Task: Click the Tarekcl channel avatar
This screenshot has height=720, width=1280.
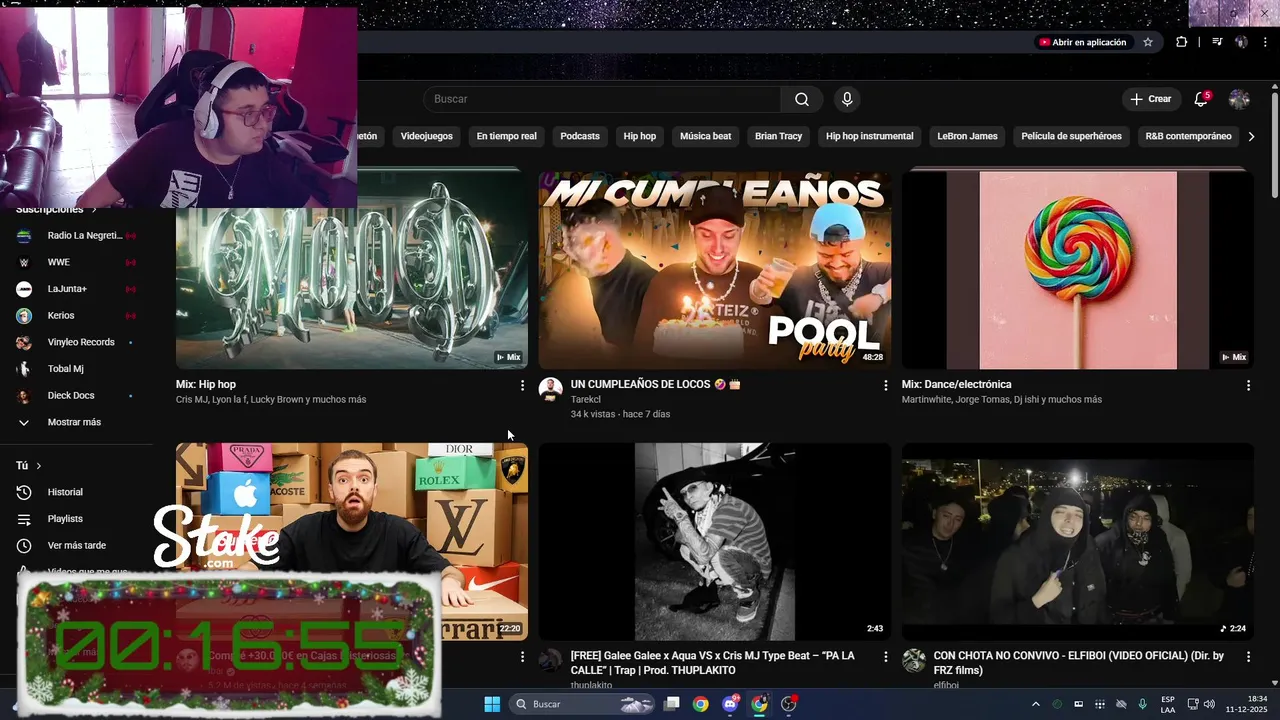Action: tap(550, 390)
